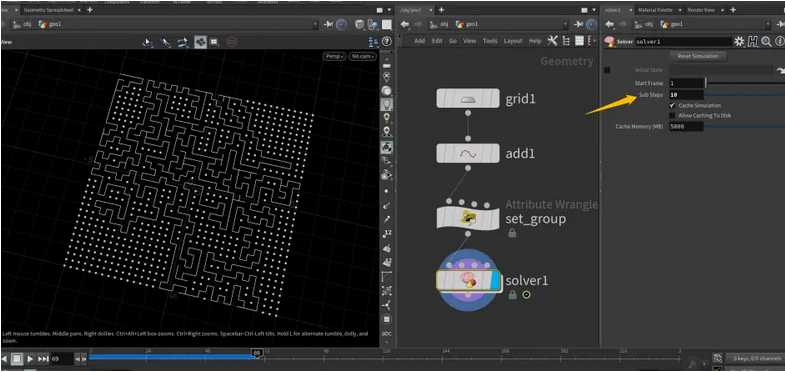Open viewport display options icon beside help
The image size is (785, 372).
click(x=373, y=42)
